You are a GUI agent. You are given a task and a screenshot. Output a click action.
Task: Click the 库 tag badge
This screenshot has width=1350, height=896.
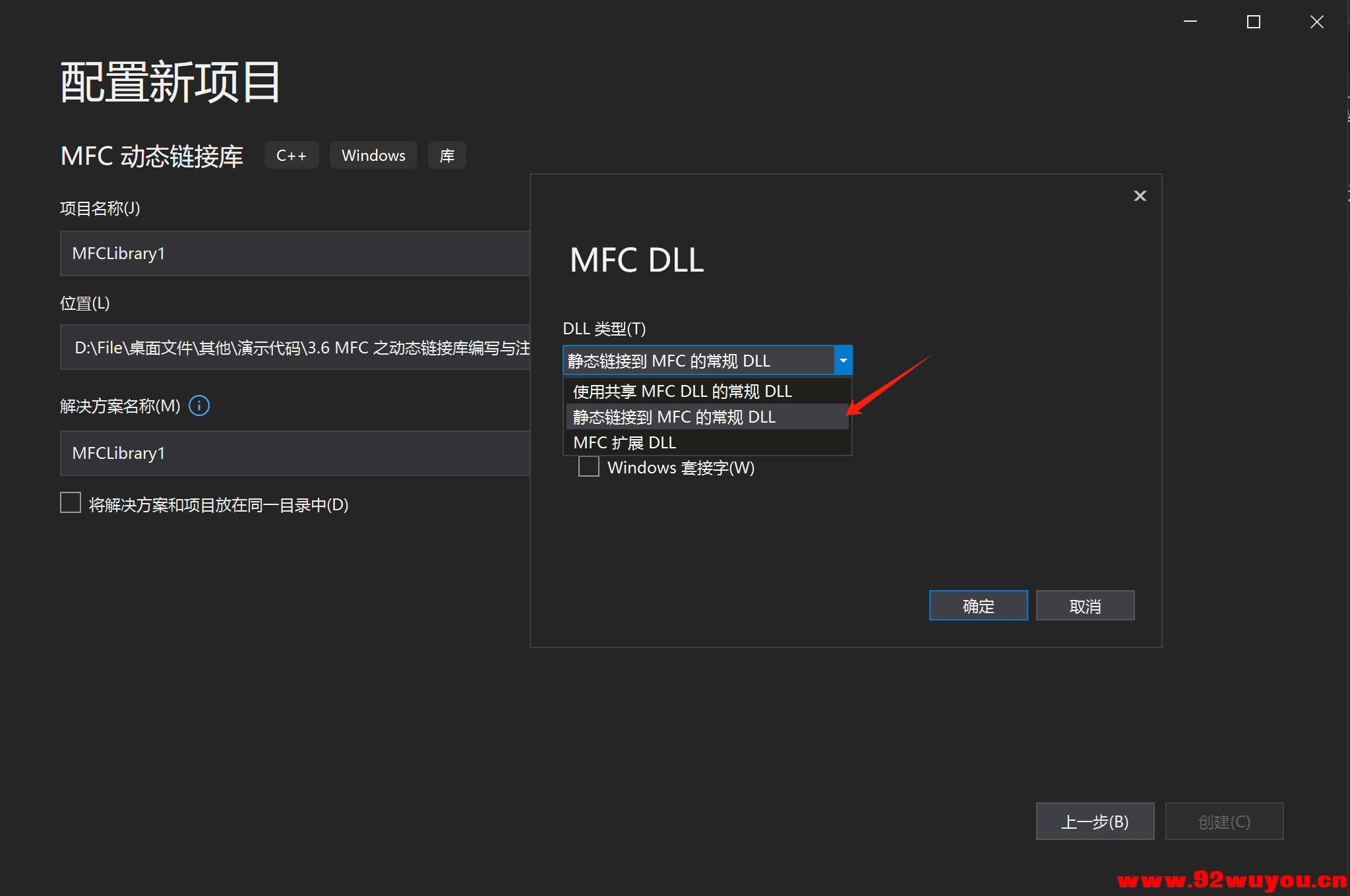point(446,155)
